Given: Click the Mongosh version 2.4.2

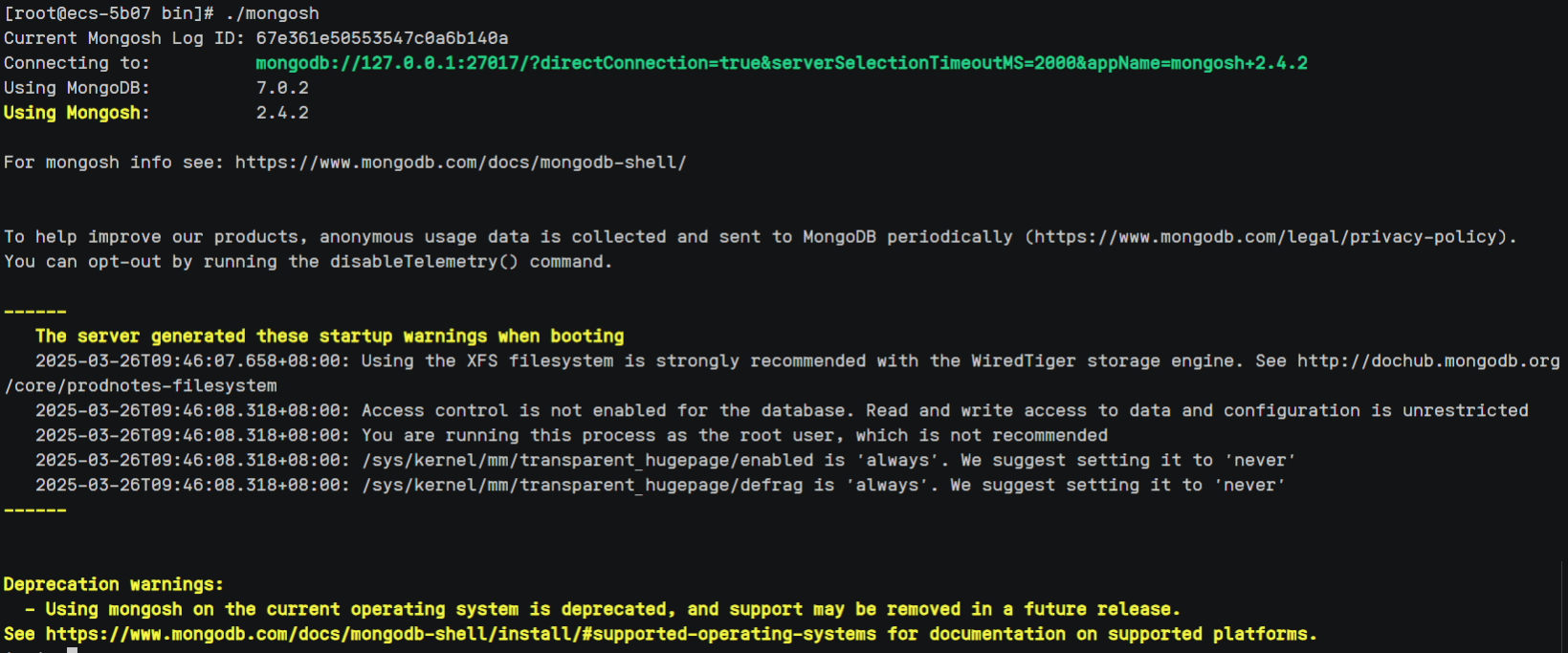Looking at the screenshot, I should click(282, 113).
